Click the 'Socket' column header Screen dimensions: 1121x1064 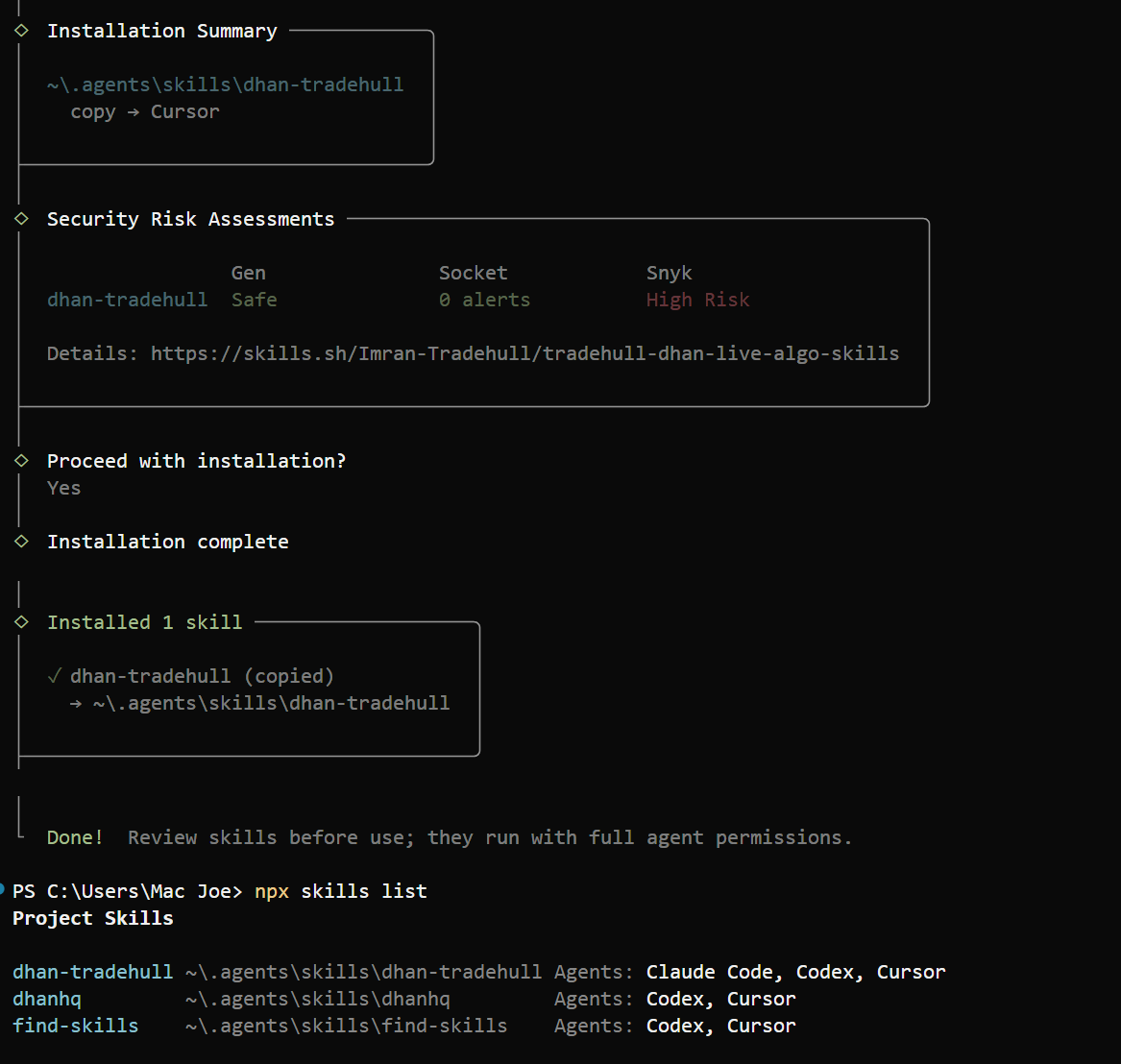(474, 273)
